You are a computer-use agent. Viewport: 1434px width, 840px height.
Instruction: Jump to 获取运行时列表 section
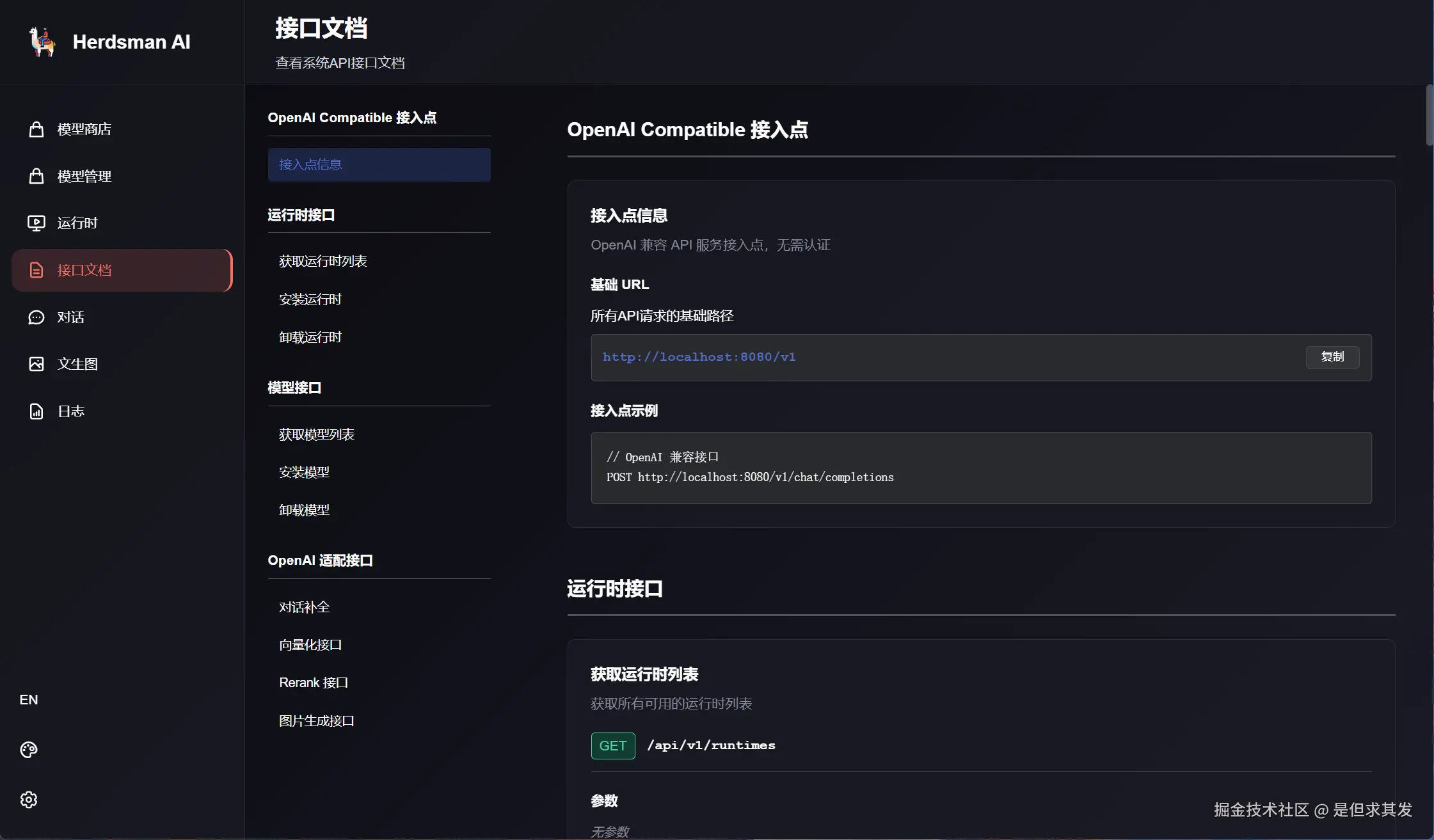(323, 261)
